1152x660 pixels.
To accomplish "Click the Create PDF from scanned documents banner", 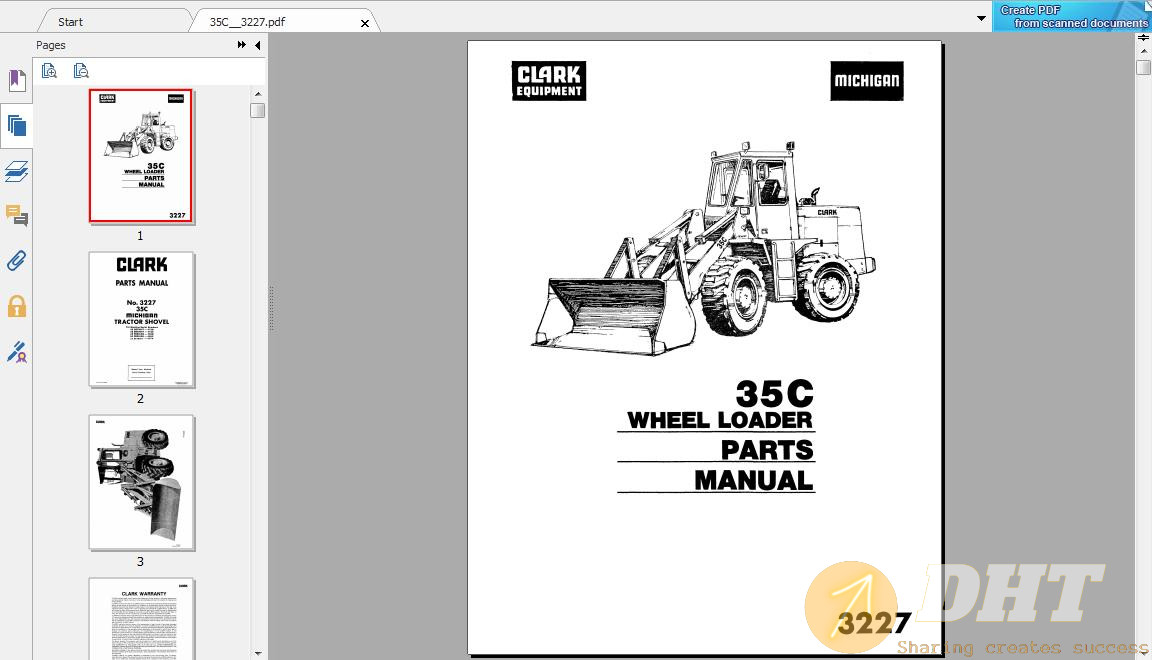I will [x=1072, y=16].
